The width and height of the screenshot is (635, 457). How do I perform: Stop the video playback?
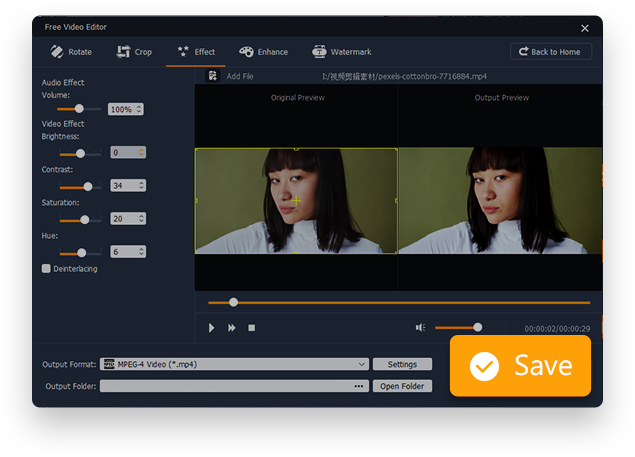[x=251, y=328]
